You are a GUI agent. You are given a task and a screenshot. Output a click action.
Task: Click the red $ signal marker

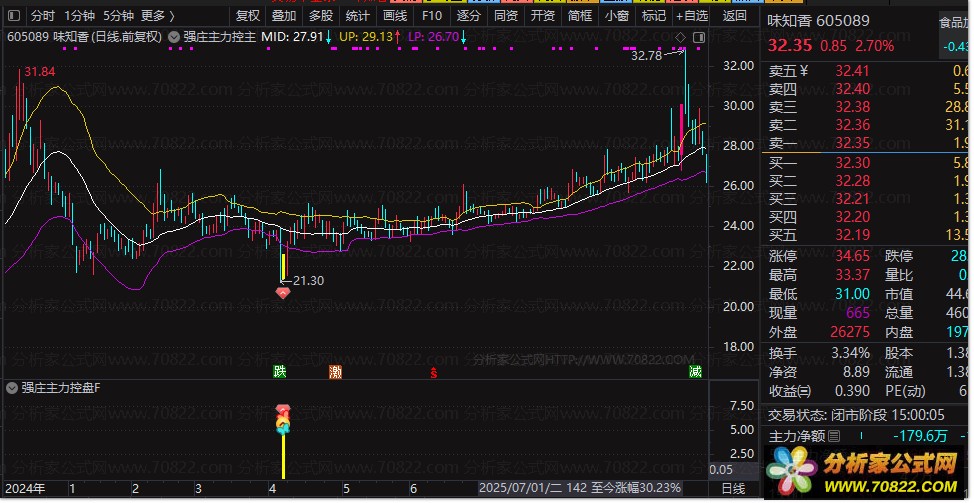pyautogui.click(x=434, y=373)
